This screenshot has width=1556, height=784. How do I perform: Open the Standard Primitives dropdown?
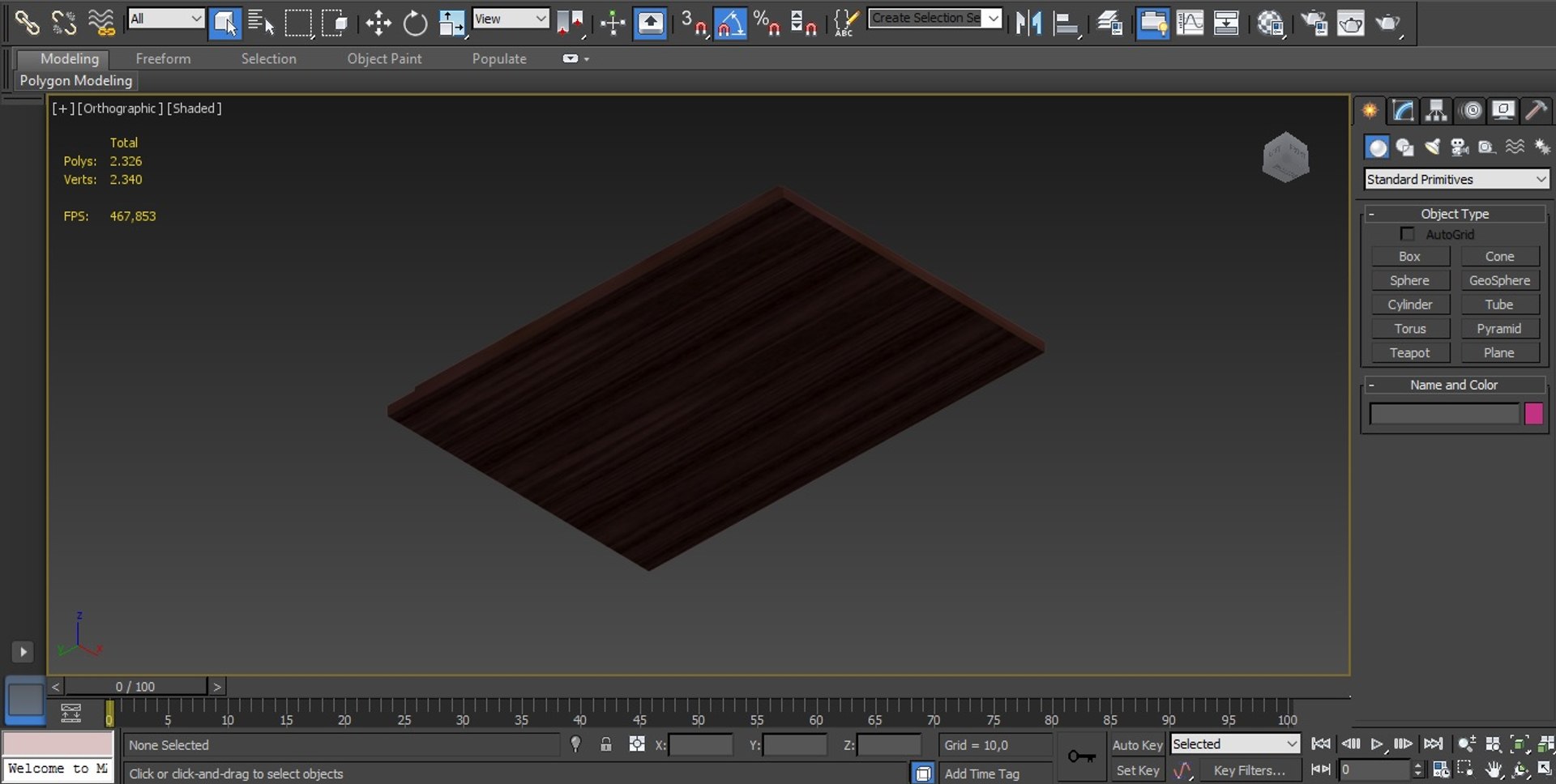click(x=1456, y=179)
